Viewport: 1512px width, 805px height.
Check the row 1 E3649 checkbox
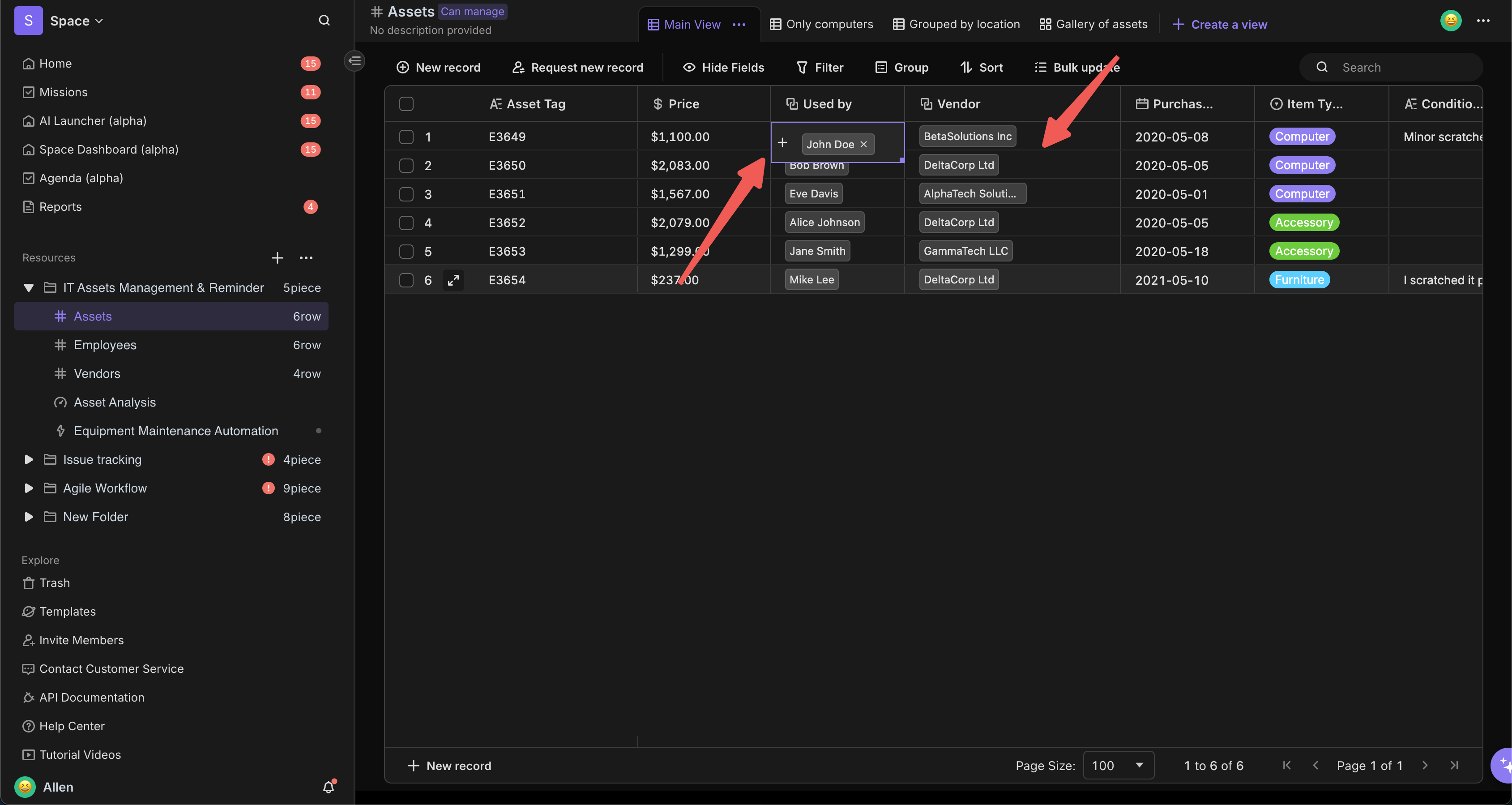click(x=406, y=137)
